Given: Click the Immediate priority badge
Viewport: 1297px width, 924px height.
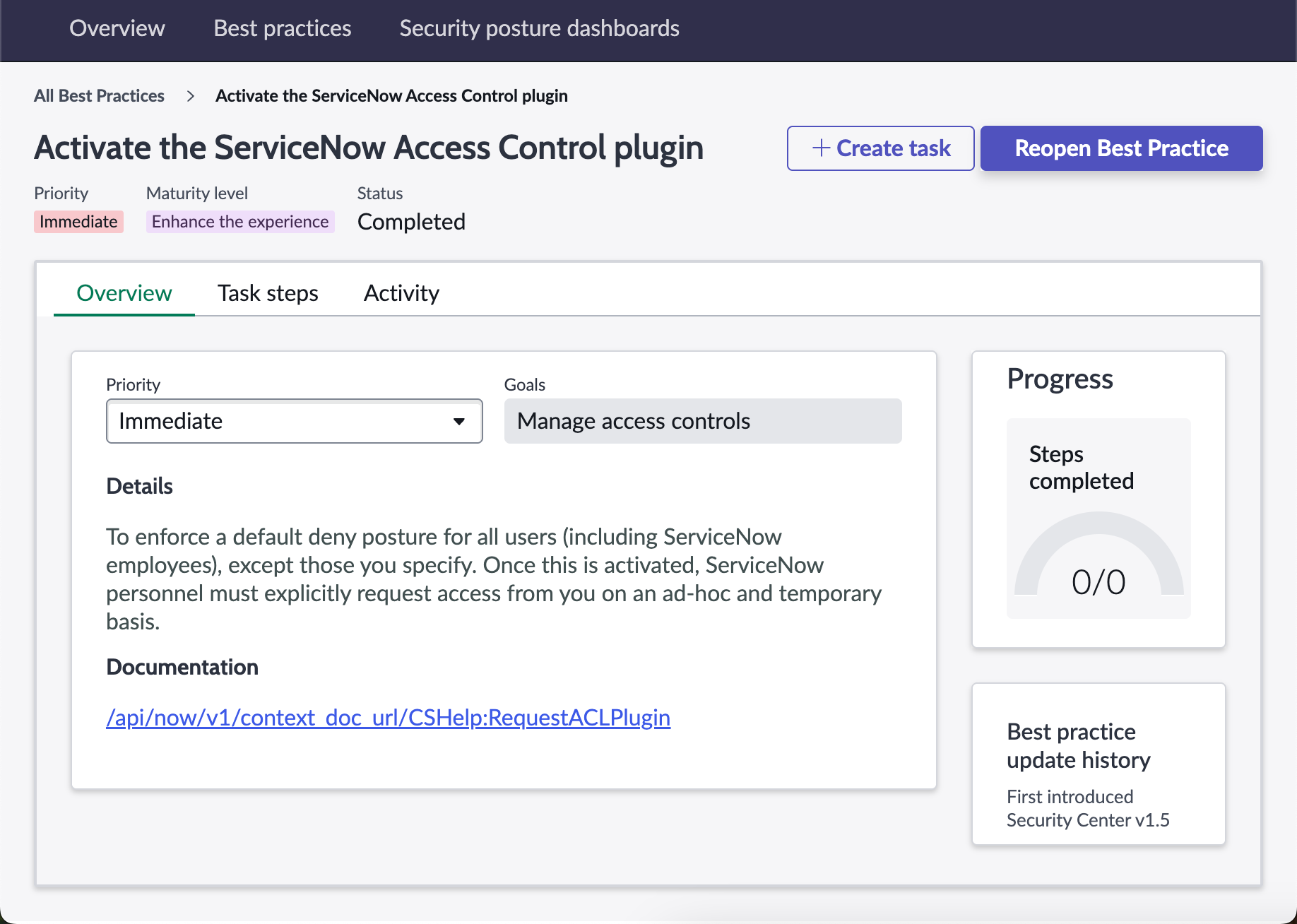Looking at the screenshot, I should click(78, 222).
